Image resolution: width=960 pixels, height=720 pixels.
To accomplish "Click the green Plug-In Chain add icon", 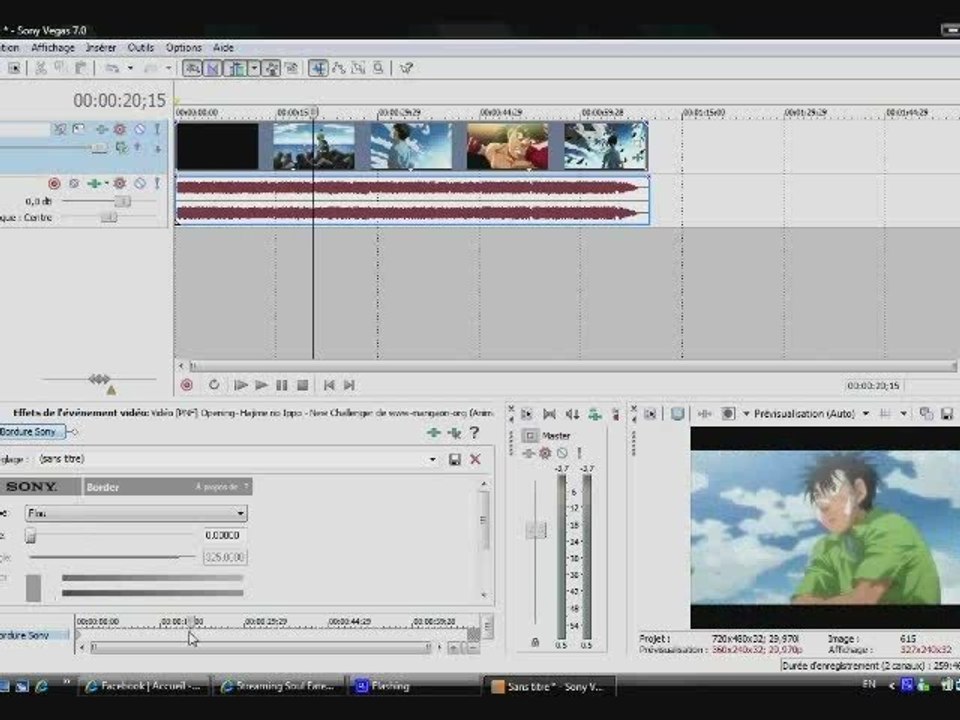I will (433, 433).
